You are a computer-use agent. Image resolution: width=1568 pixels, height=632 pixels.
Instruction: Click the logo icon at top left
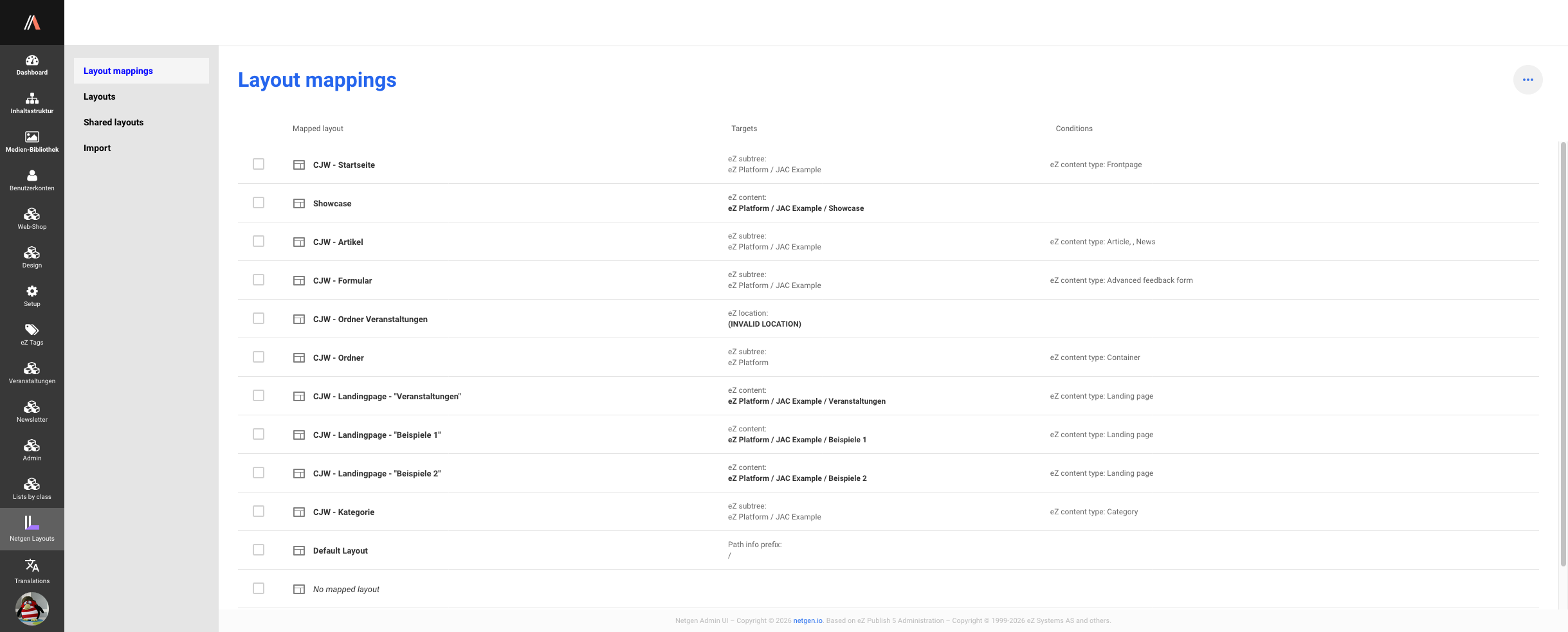[32, 23]
